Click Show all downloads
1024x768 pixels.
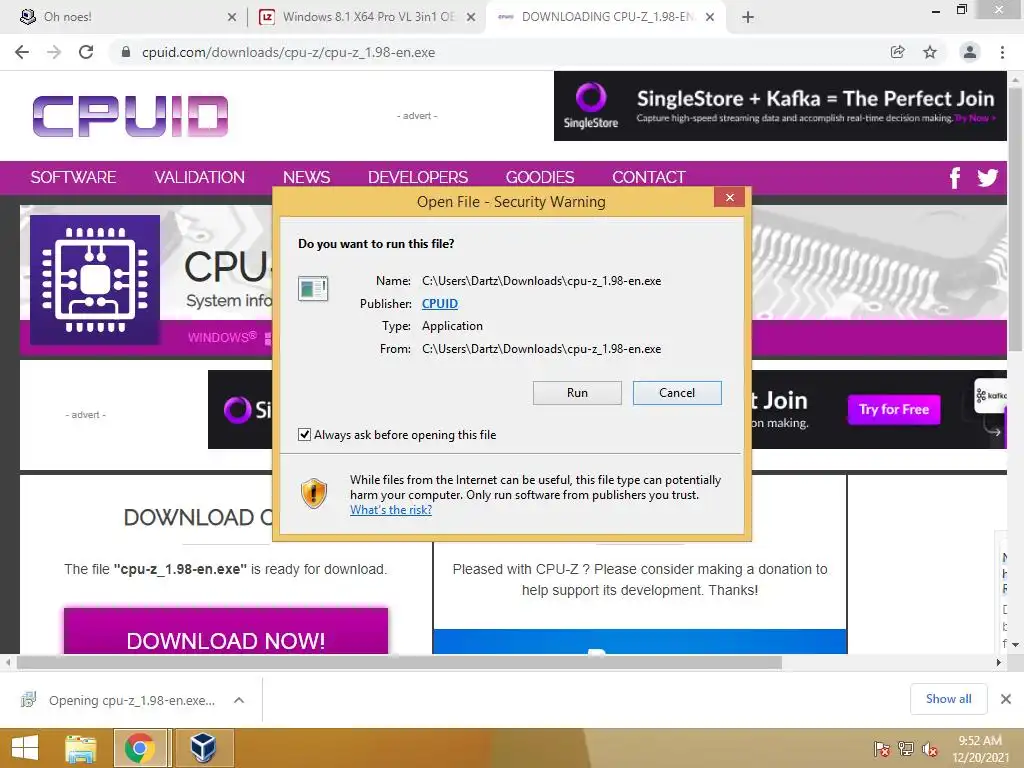(948, 699)
